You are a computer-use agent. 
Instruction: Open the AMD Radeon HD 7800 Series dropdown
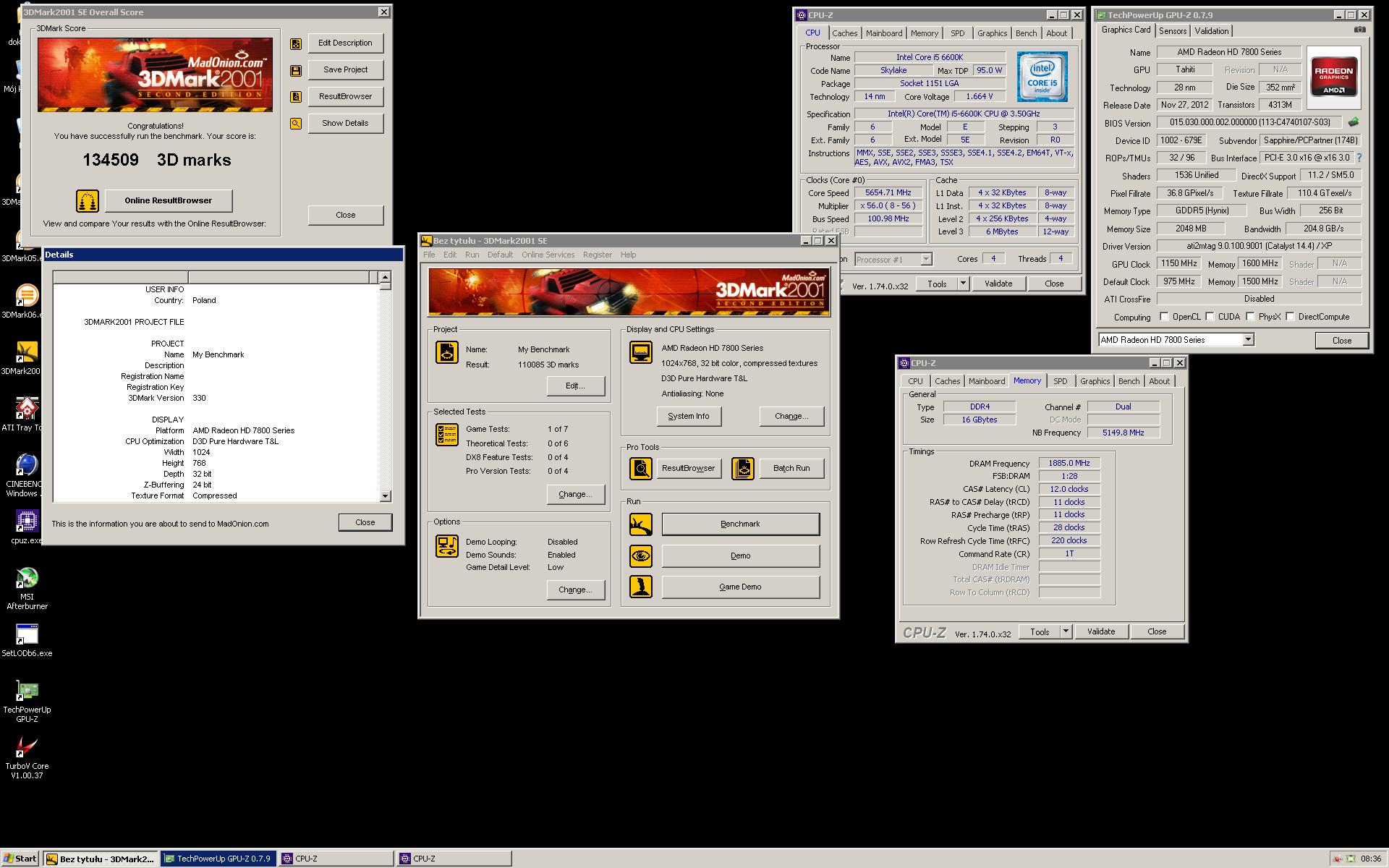[x=1248, y=340]
